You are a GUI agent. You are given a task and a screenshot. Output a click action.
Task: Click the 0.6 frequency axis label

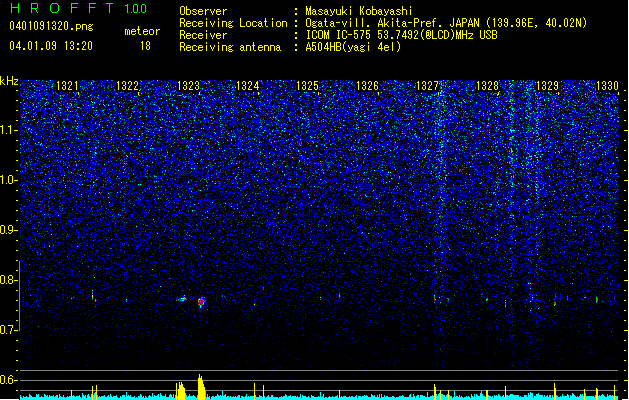[9, 380]
